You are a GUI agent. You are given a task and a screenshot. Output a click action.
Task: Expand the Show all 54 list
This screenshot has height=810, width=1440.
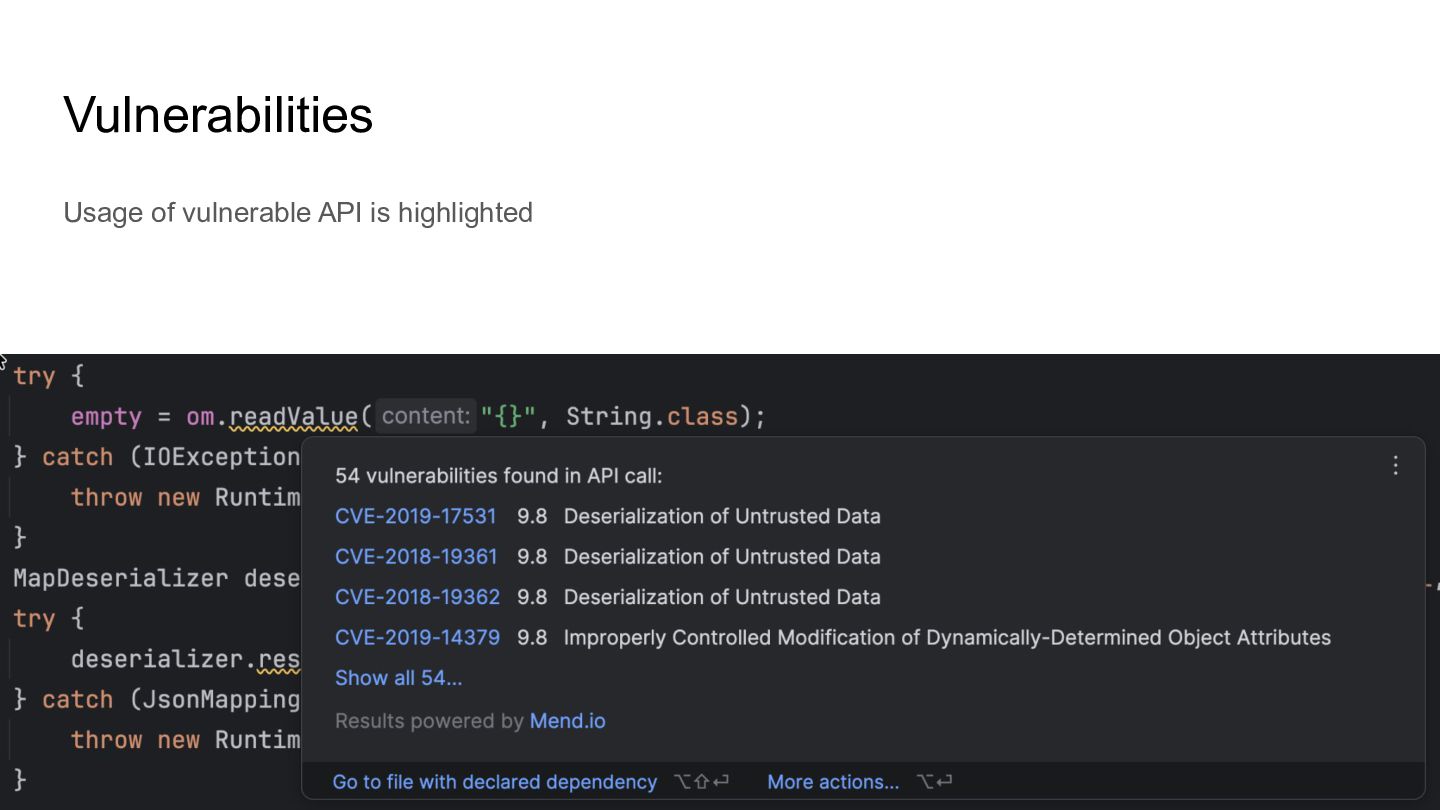tap(398, 678)
